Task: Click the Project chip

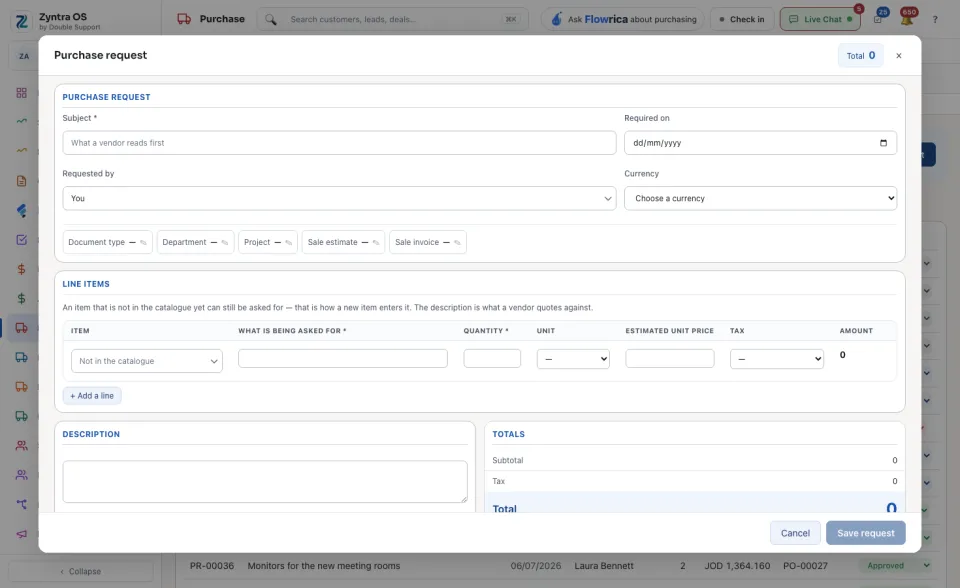Action: click(268, 243)
